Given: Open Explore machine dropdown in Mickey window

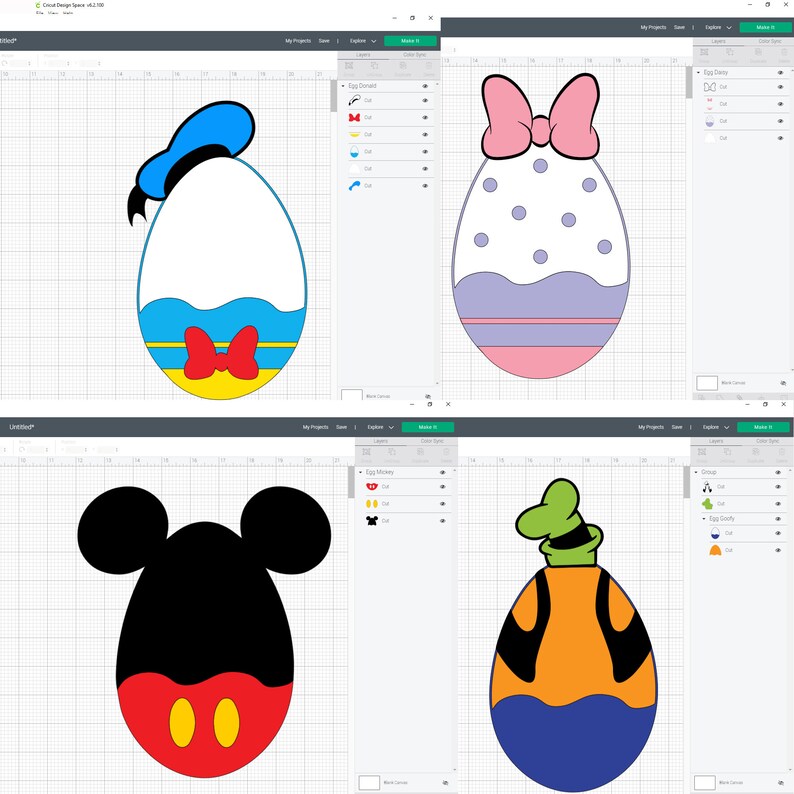Looking at the screenshot, I should point(380,427).
